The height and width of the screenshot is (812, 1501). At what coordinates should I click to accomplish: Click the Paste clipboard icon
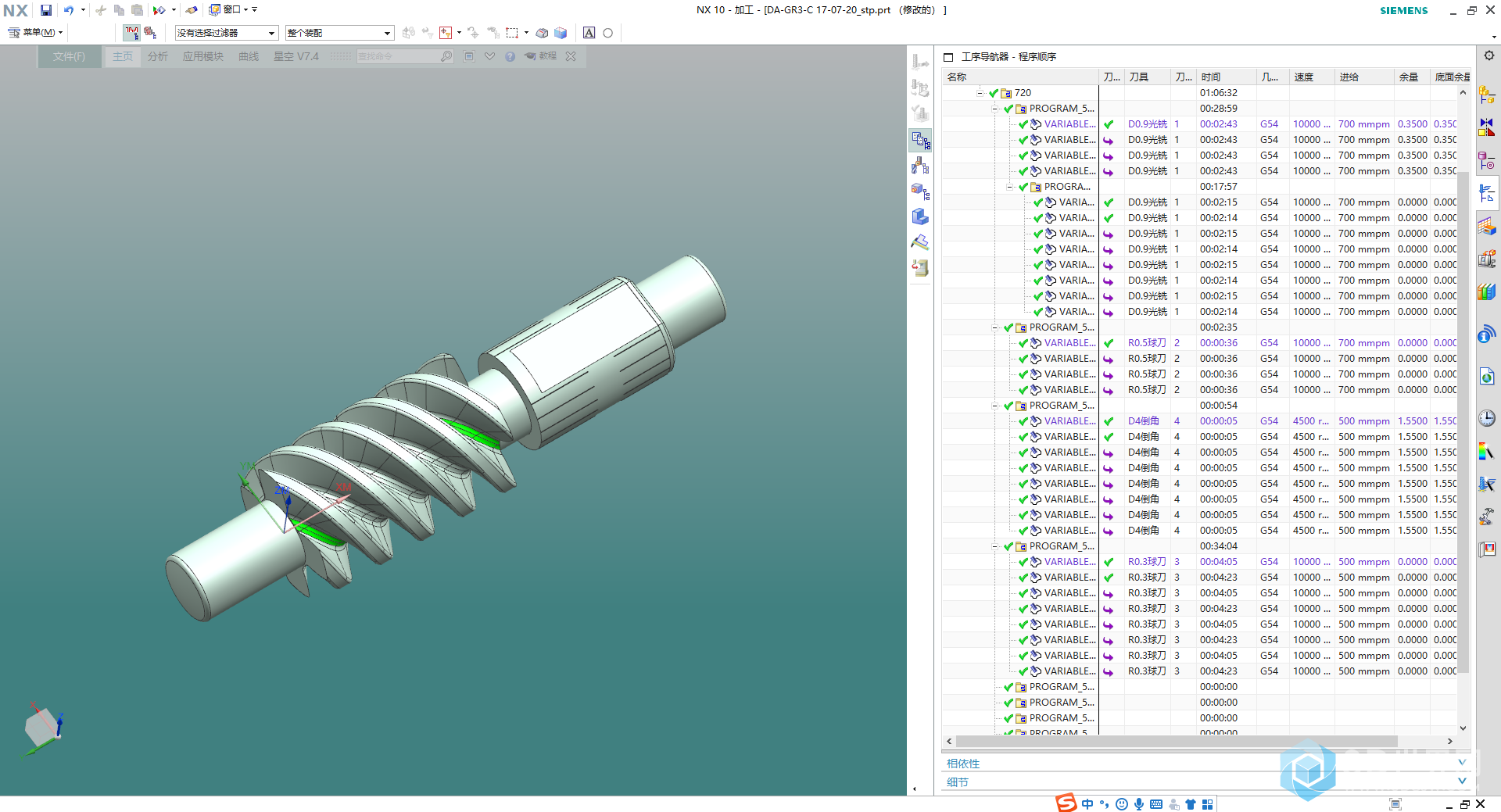coord(137,10)
